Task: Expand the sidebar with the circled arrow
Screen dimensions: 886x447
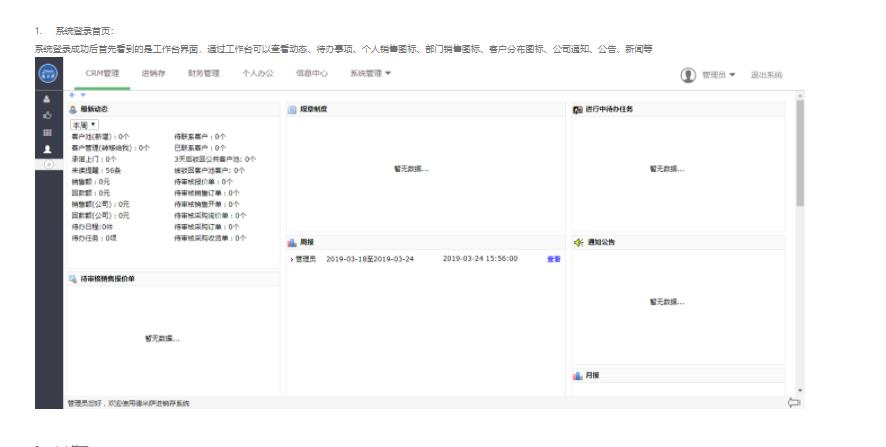Action: [x=49, y=164]
